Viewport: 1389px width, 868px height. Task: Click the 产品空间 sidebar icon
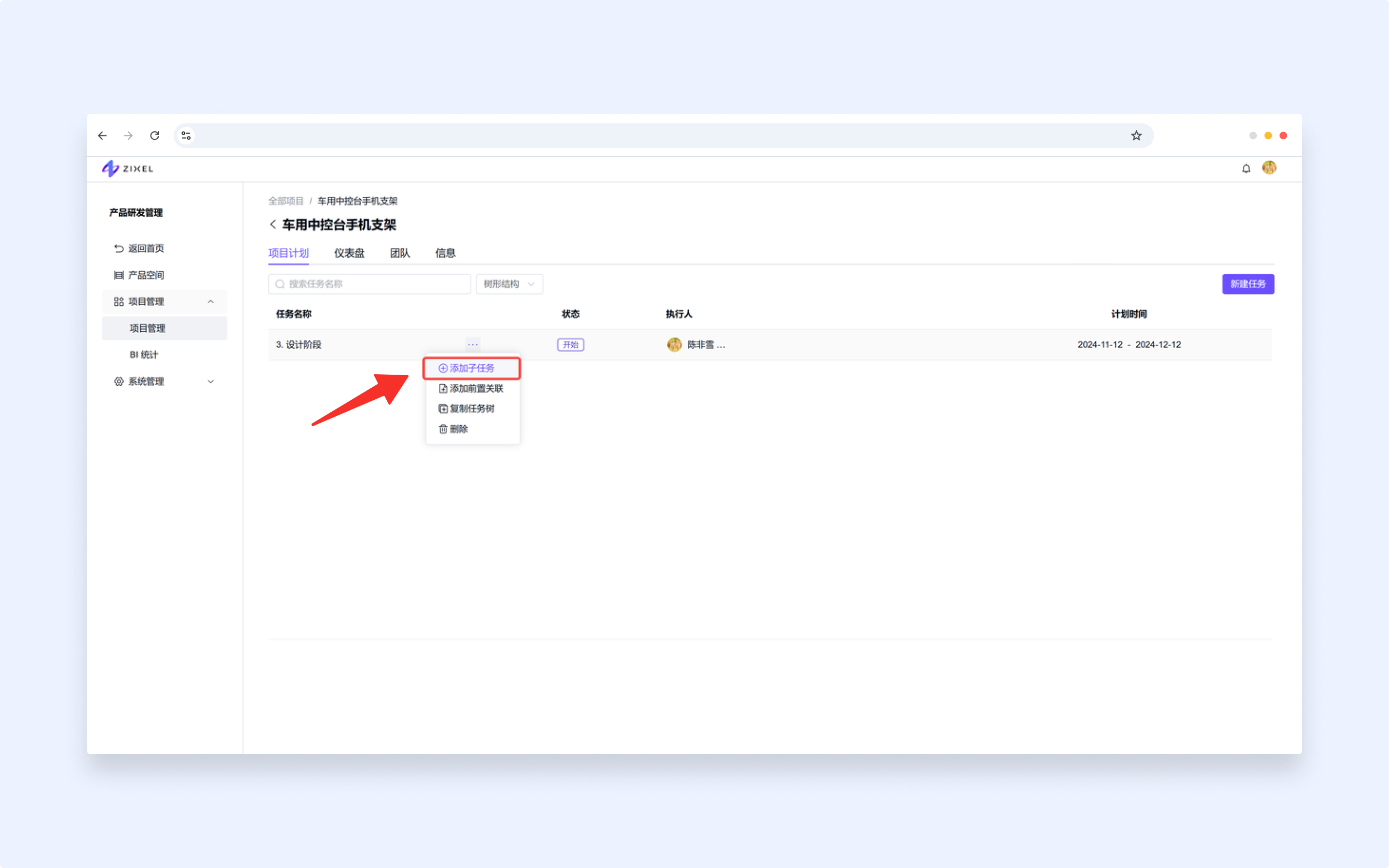119,275
